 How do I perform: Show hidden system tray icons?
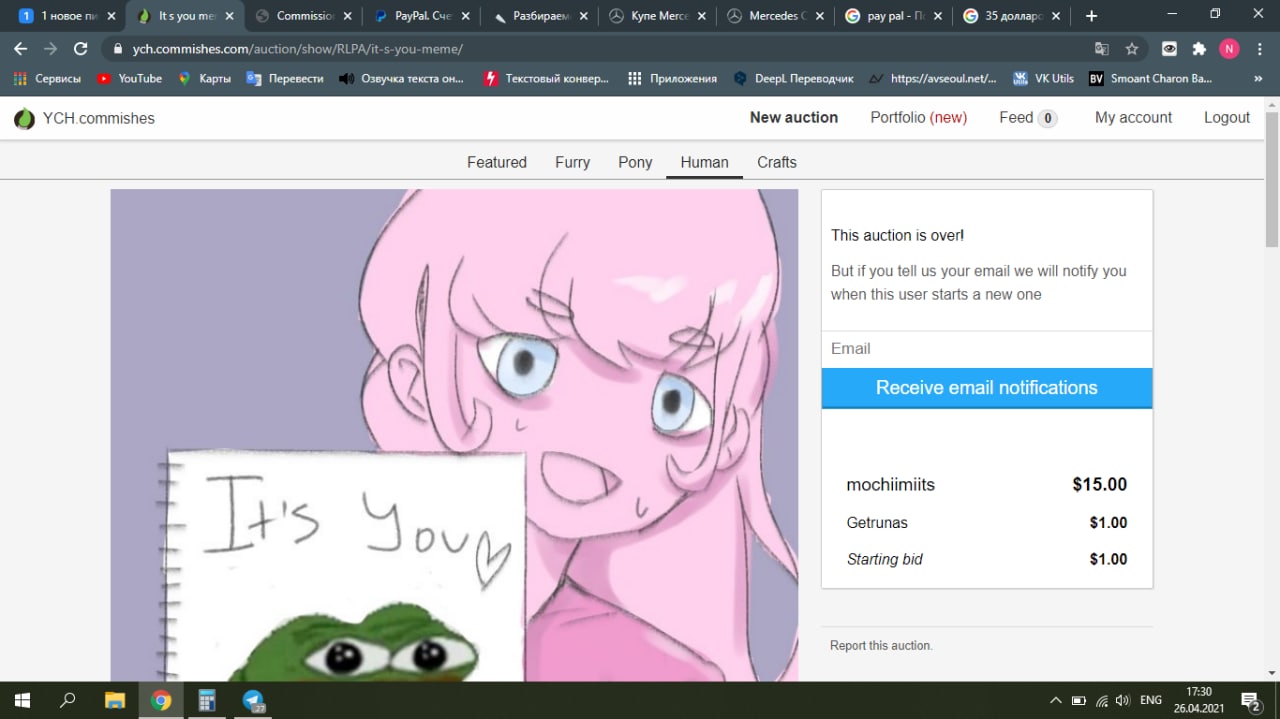[1056, 700]
